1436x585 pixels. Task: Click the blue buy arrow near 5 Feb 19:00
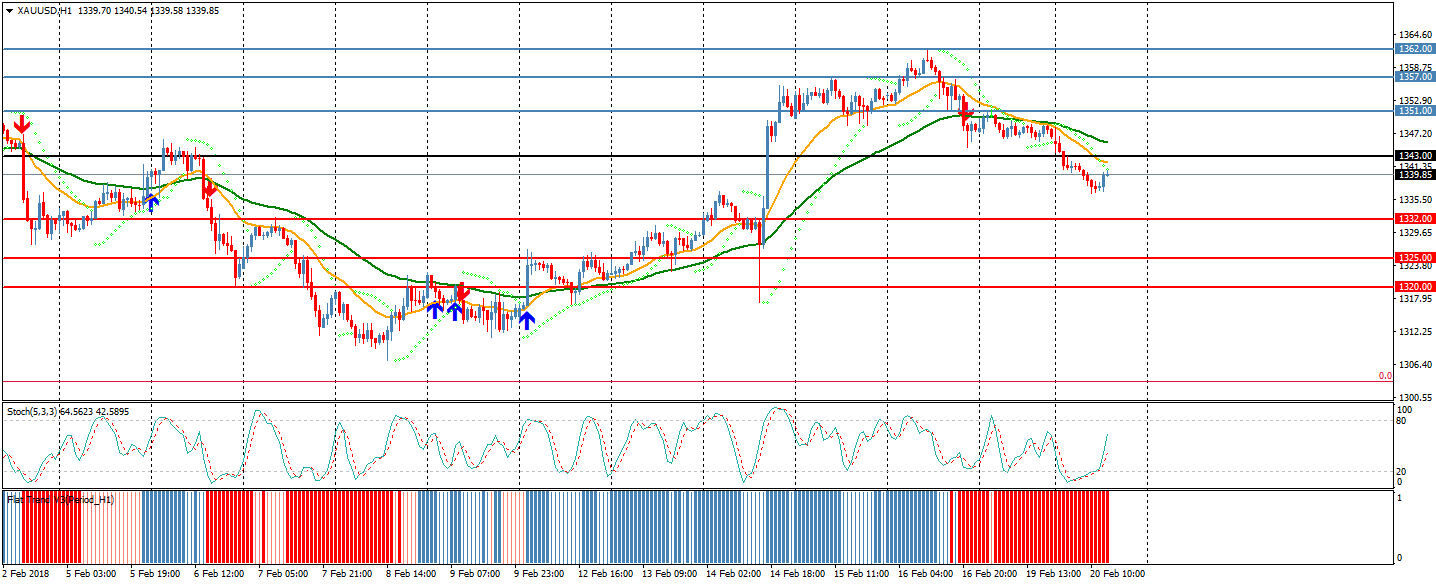click(151, 203)
